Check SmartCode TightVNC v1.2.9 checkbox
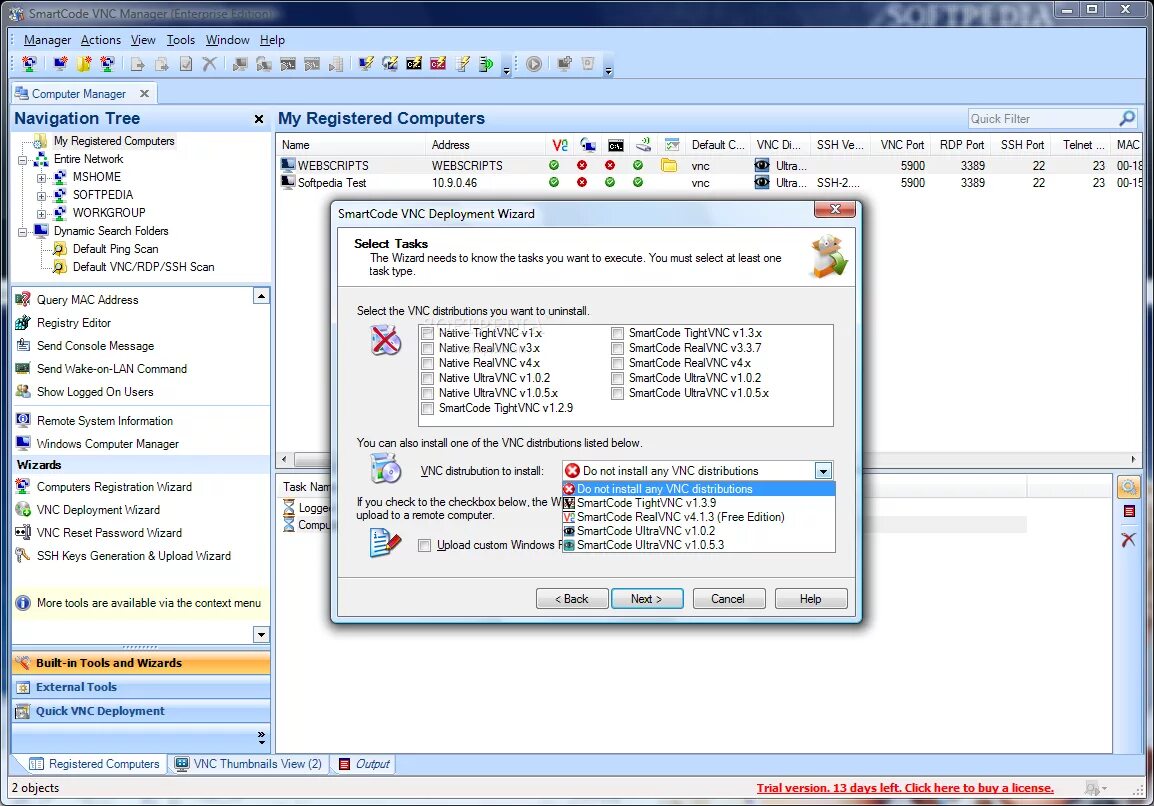This screenshot has height=806, width=1154. pyautogui.click(x=428, y=408)
